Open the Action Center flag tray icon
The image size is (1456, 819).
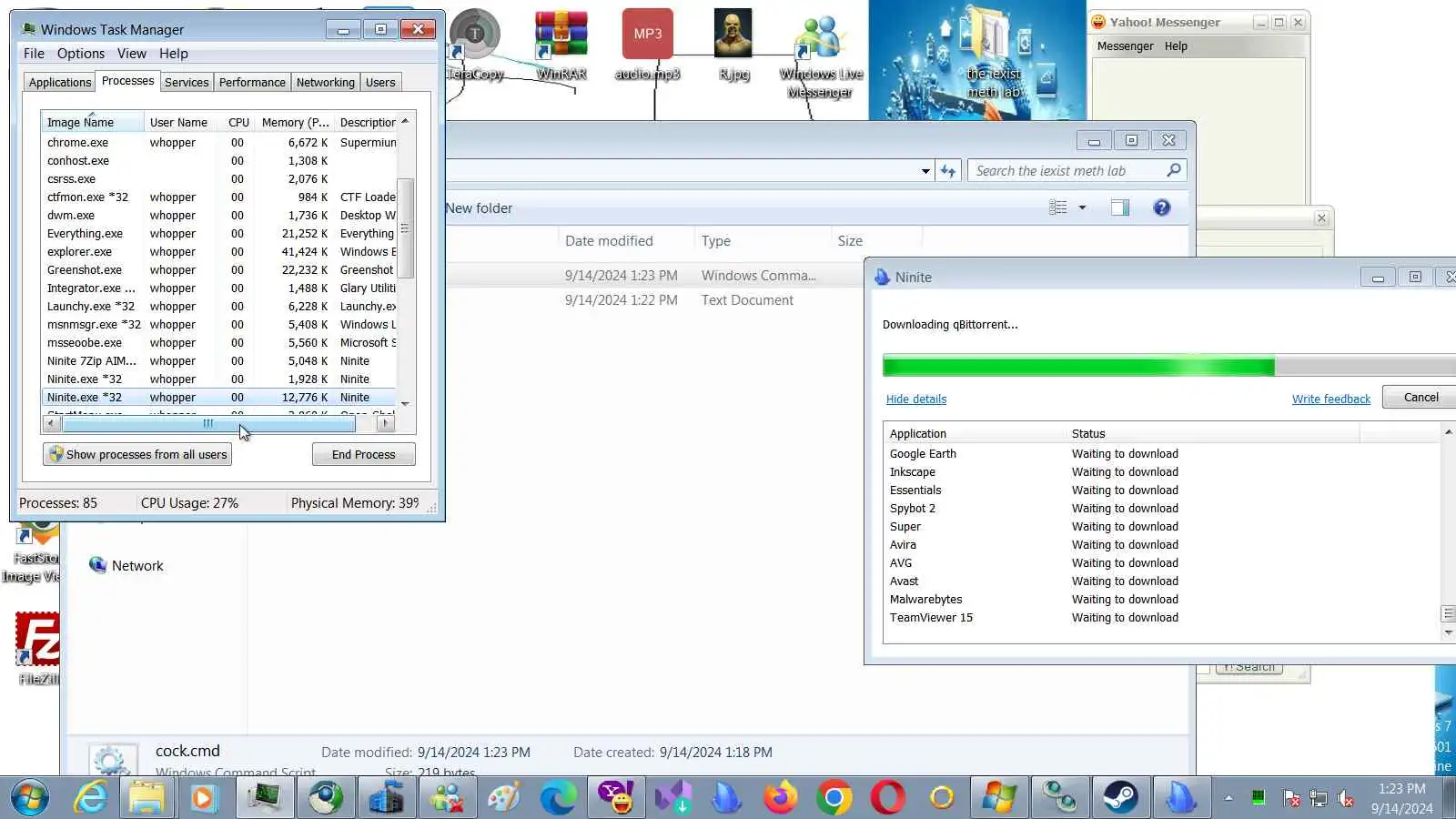tap(1290, 799)
